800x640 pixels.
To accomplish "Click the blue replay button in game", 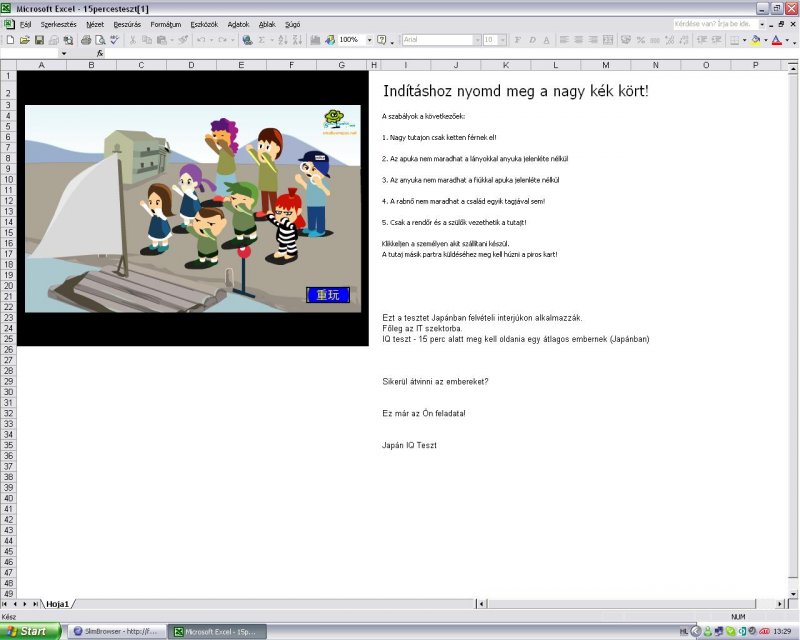I will 328,294.
